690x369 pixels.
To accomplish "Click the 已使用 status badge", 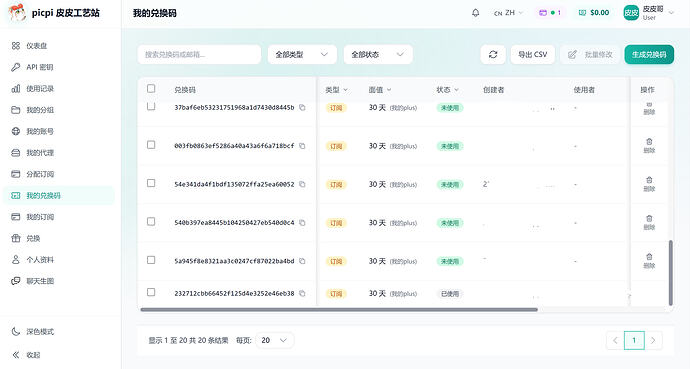I will click(450, 294).
